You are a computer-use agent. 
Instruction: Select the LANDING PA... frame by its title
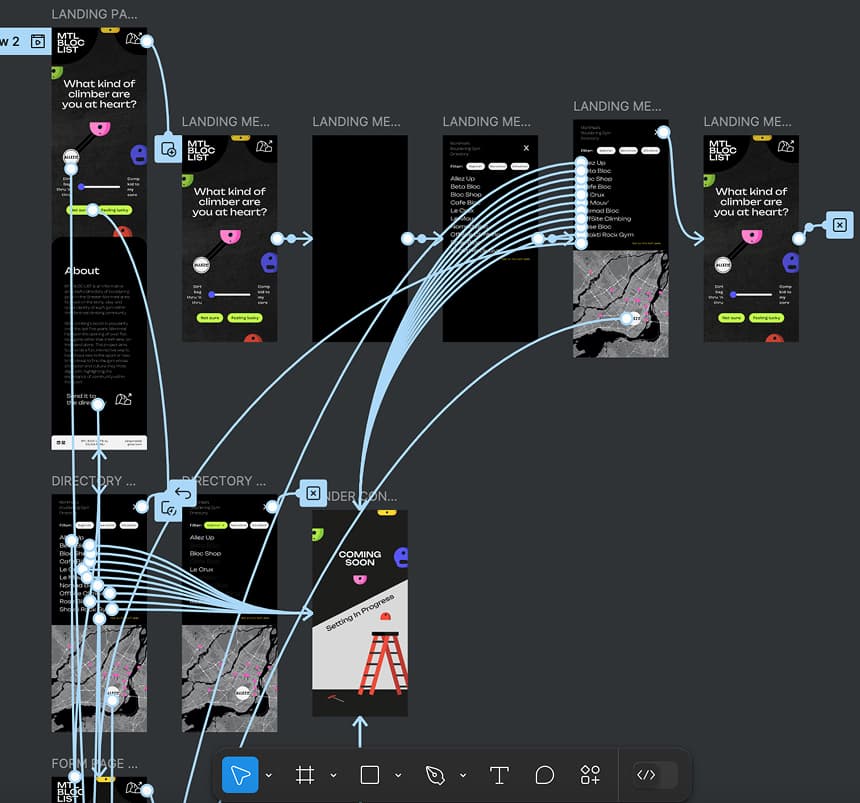click(x=93, y=14)
